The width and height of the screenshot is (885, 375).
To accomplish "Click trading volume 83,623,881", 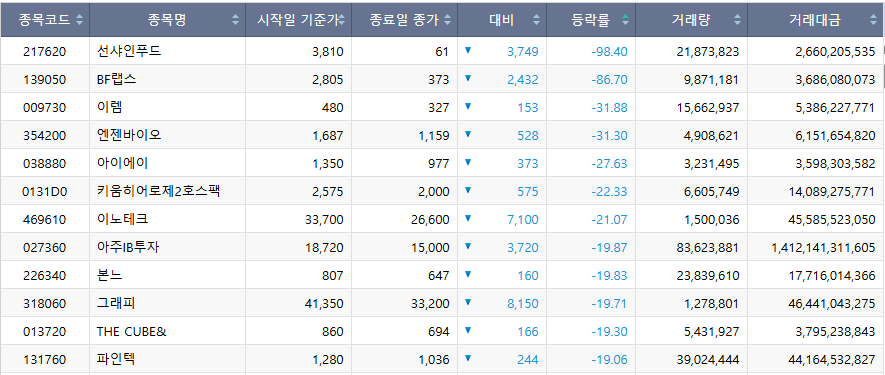I will click(x=707, y=248).
